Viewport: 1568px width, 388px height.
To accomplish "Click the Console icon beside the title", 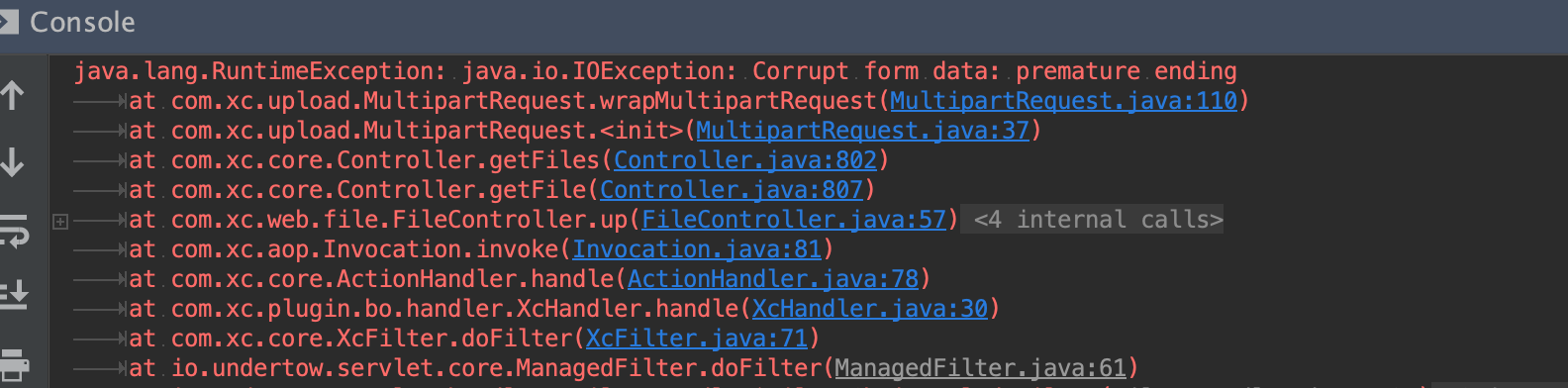I will (8, 22).
